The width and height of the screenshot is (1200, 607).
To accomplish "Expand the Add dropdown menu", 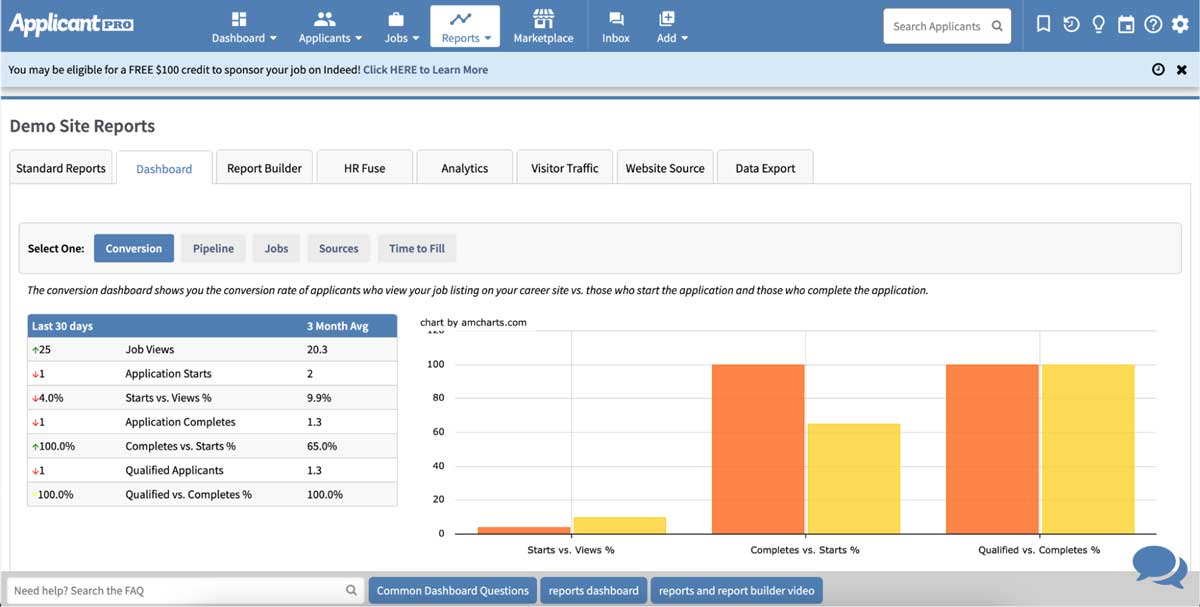I will coord(671,25).
